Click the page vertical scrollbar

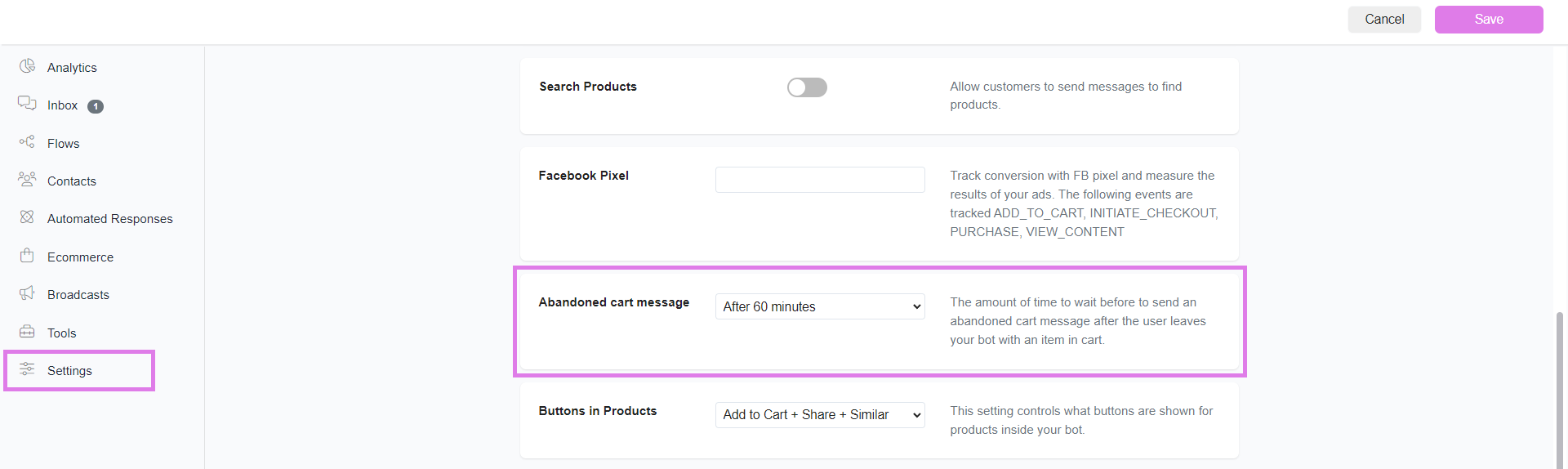[1560, 384]
